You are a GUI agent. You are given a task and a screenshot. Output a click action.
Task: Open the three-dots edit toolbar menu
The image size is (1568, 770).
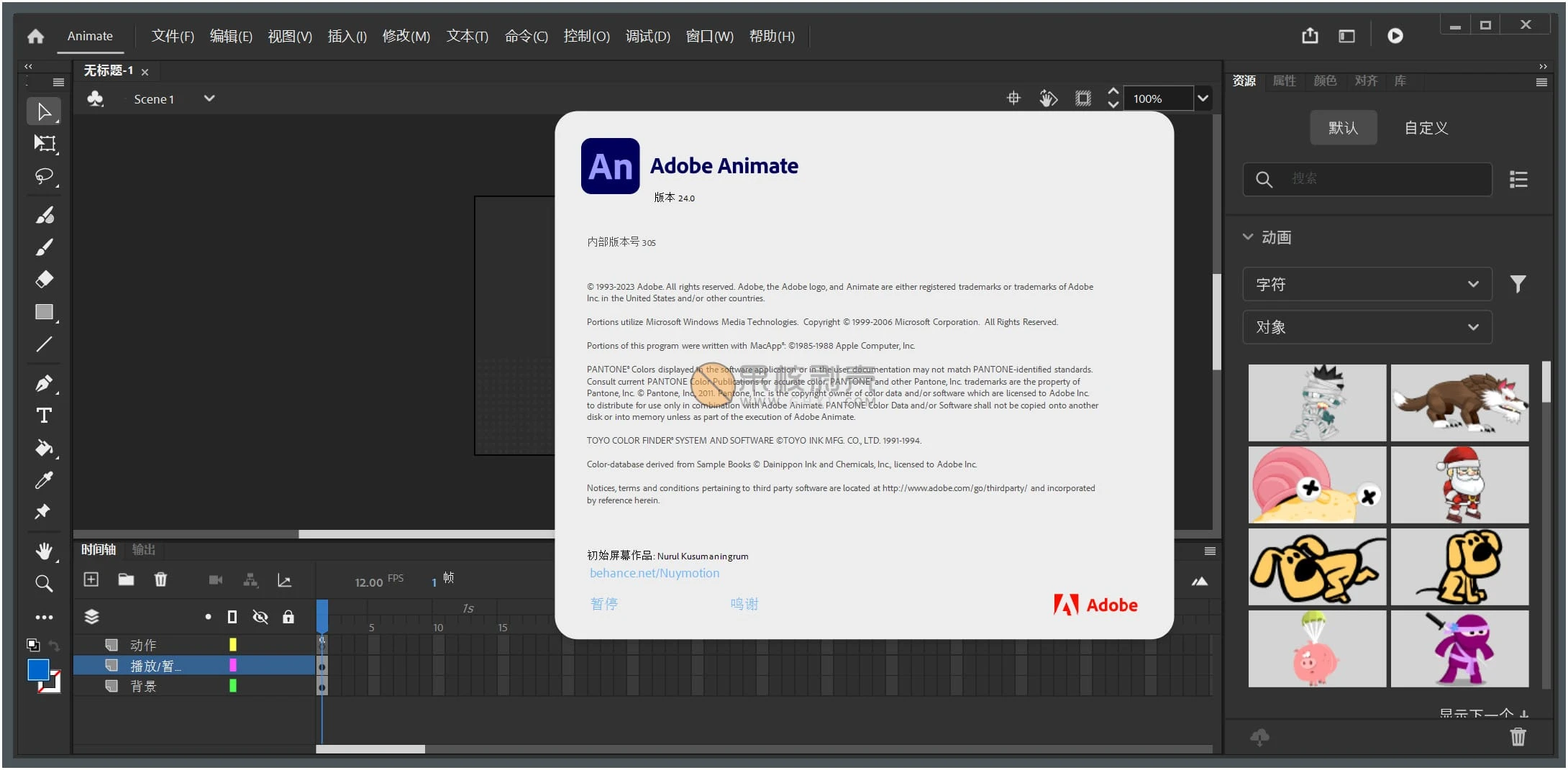44,617
